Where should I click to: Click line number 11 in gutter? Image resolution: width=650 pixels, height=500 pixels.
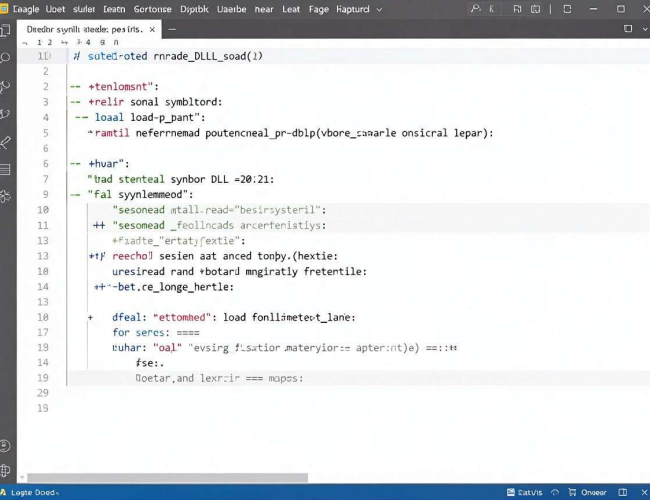coord(43,225)
